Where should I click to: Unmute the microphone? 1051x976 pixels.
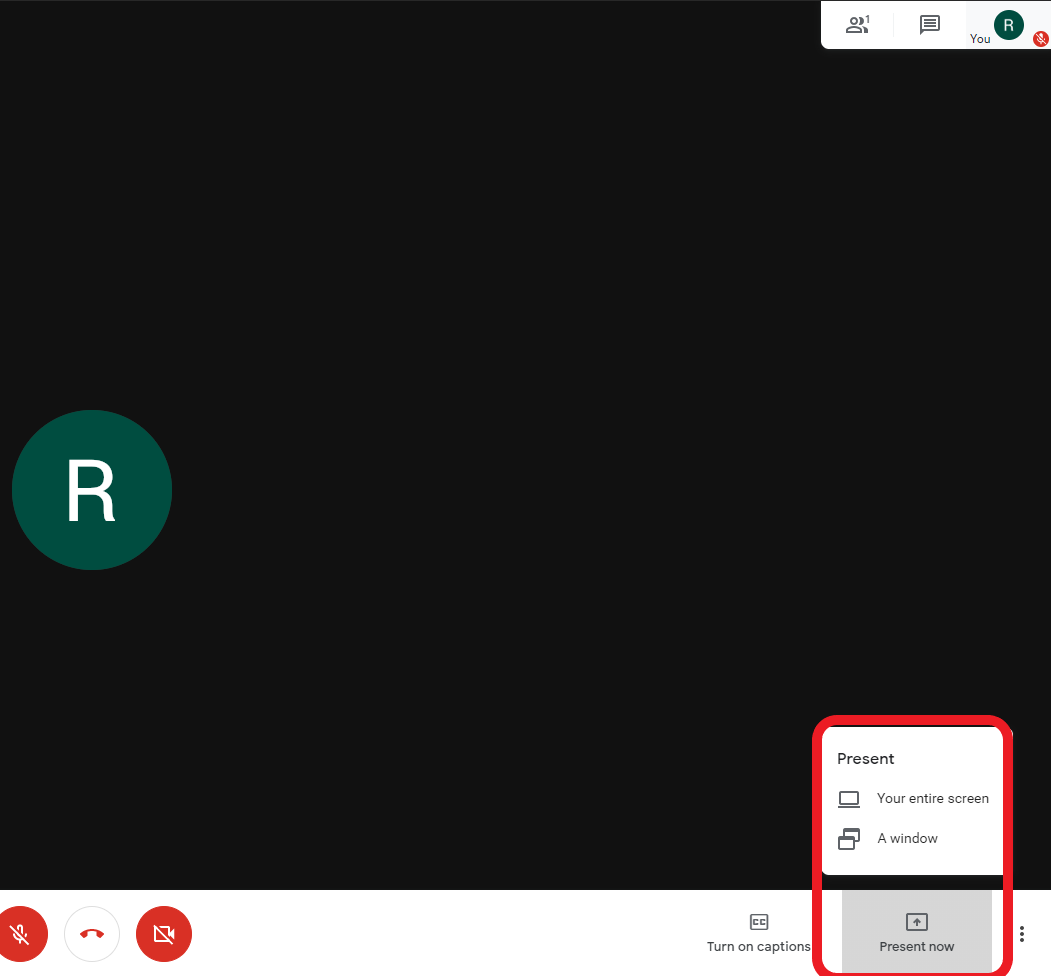click(20, 934)
